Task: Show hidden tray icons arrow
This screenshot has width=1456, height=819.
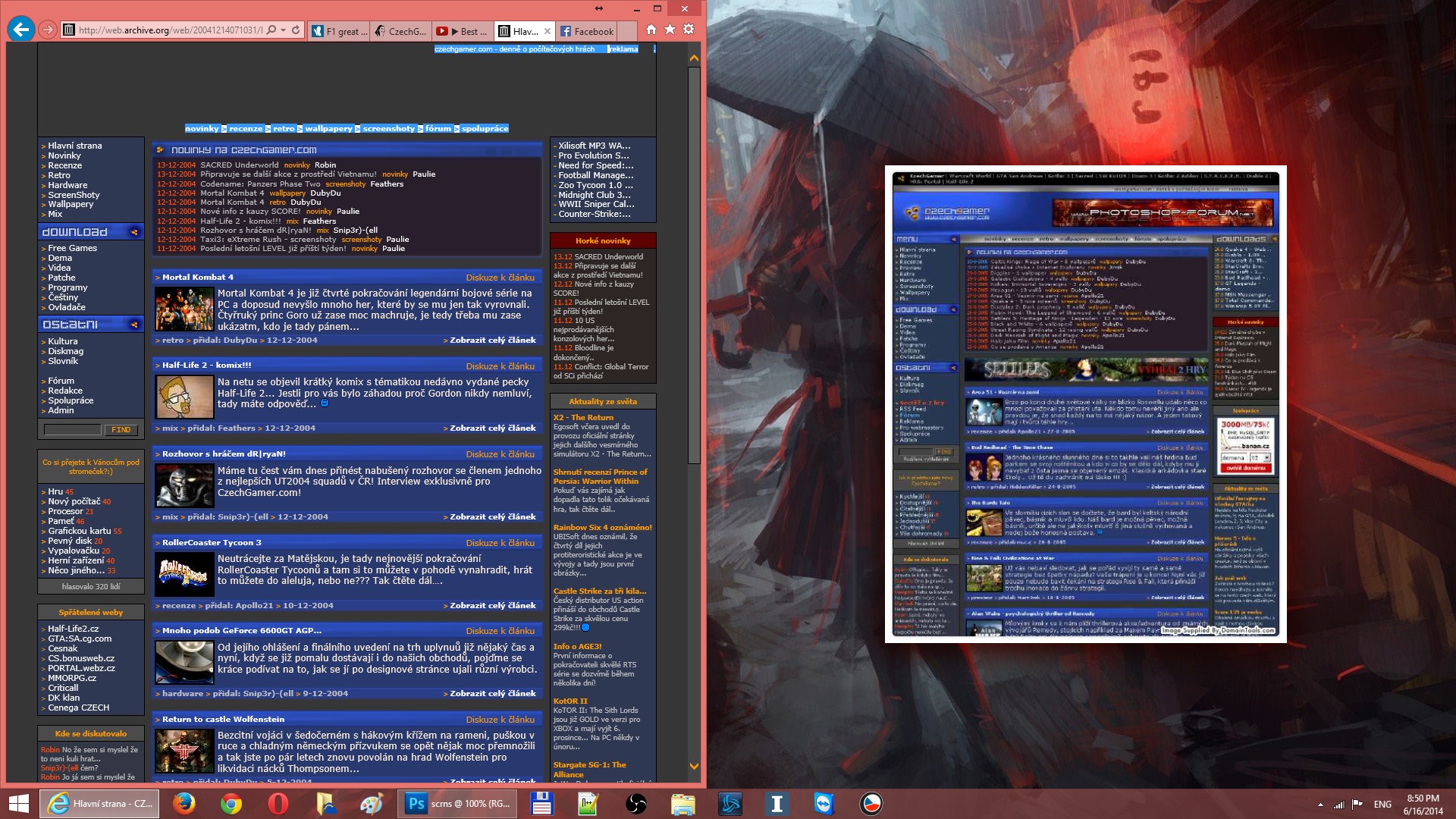Action: (1320, 805)
